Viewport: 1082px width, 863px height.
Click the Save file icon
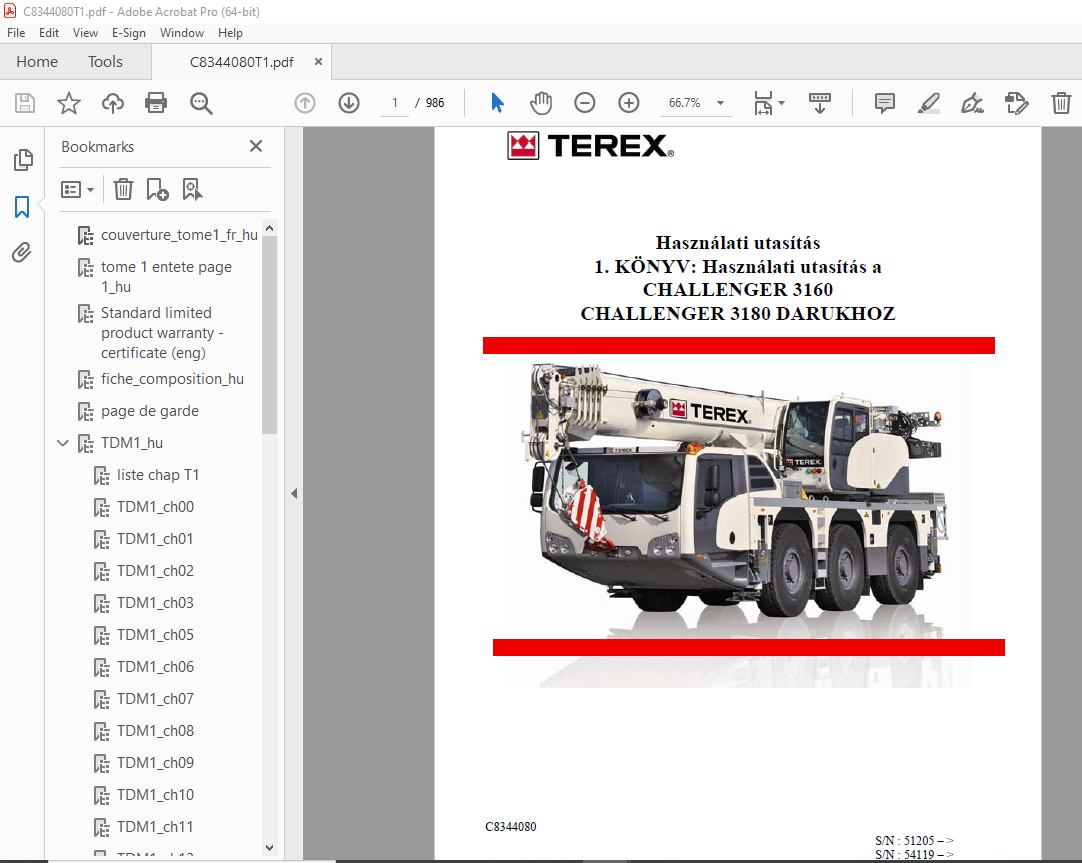(x=25, y=103)
